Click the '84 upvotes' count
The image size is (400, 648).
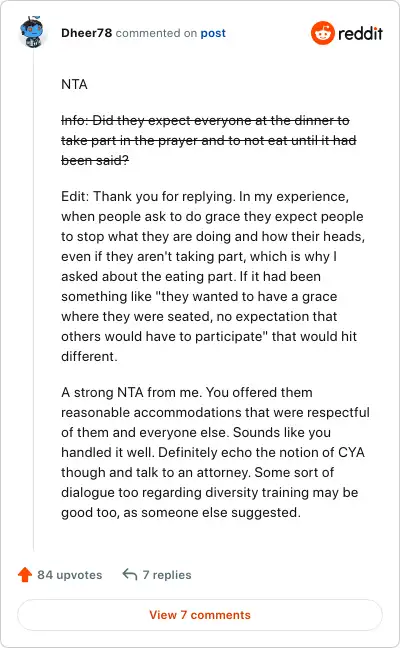pyautogui.click(x=69, y=575)
